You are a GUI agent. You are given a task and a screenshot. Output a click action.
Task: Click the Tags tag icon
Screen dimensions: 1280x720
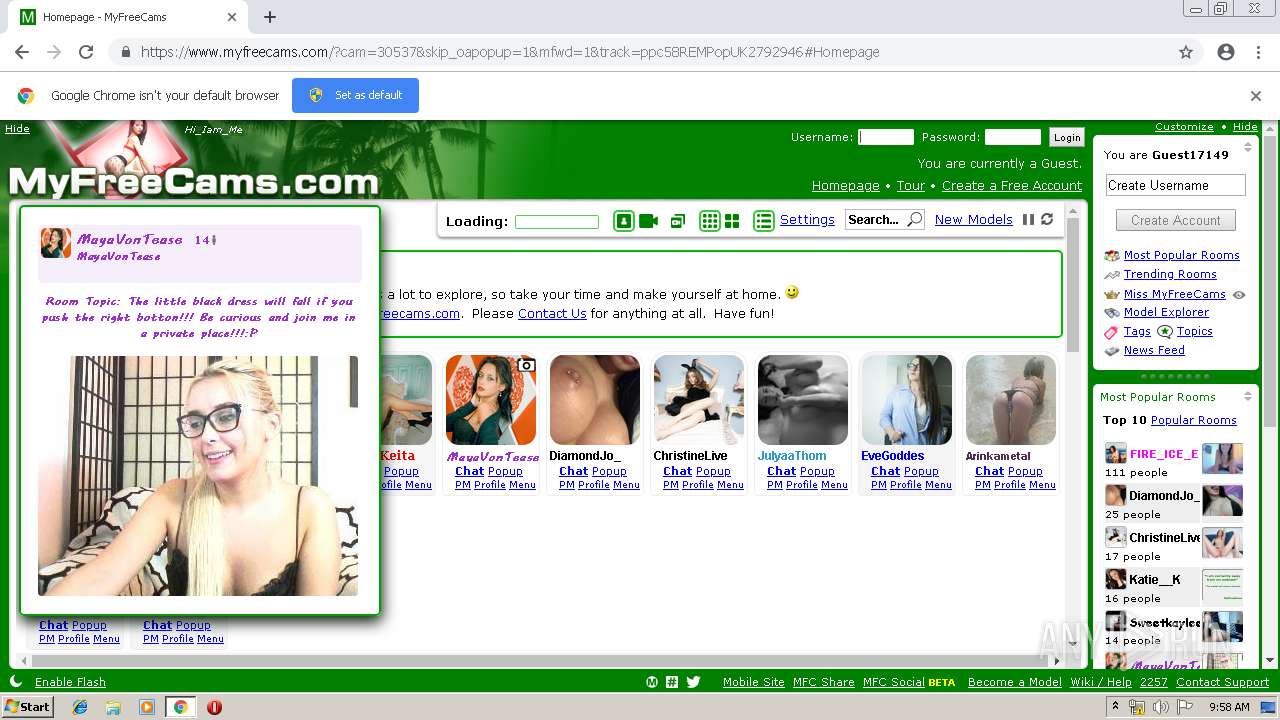click(1111, 332)
